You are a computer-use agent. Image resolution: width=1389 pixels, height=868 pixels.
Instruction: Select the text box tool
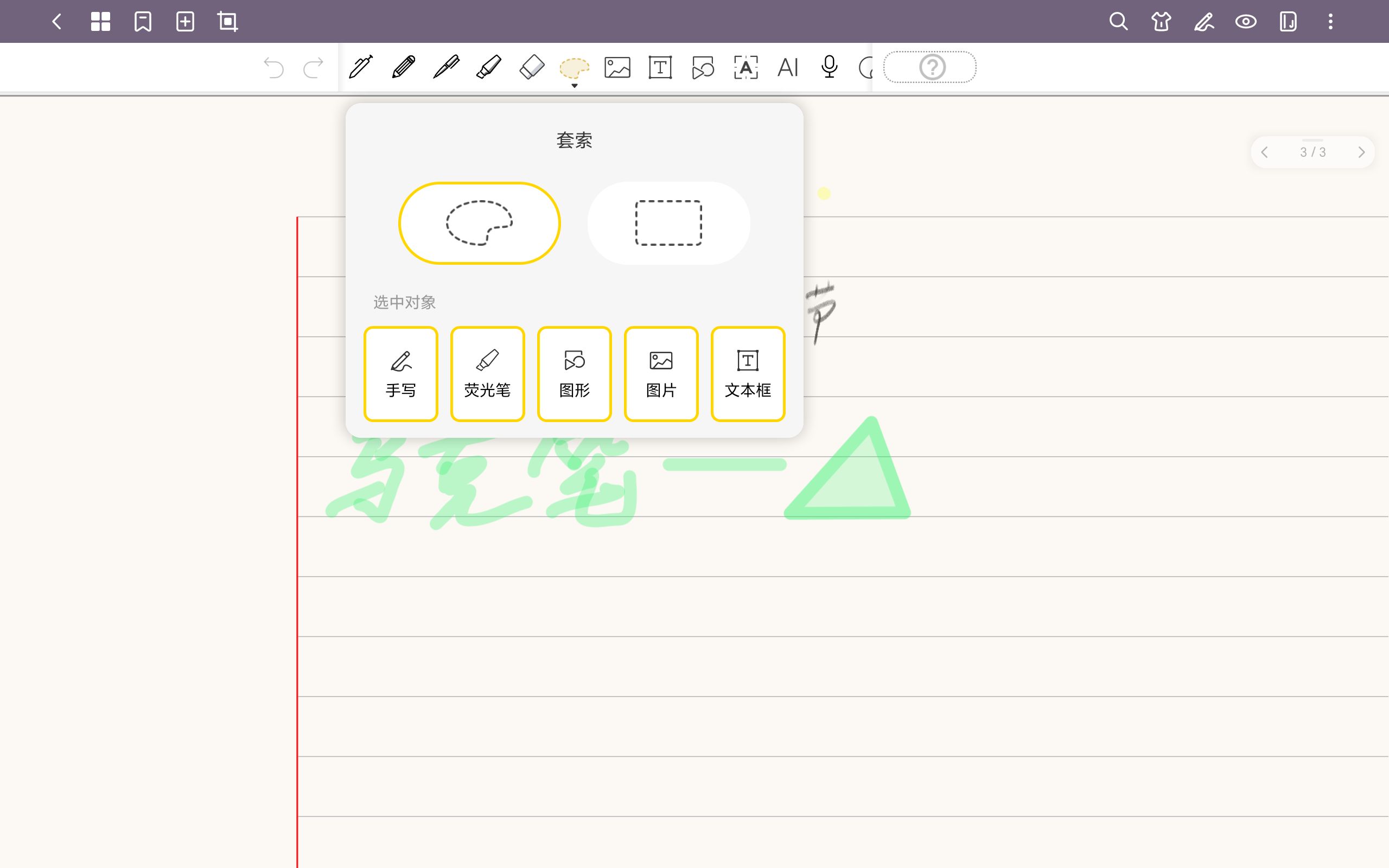coord(660,67)
